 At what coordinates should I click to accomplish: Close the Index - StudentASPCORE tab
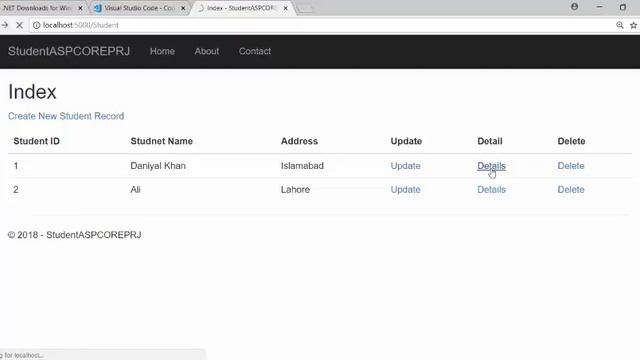[286, 8]
